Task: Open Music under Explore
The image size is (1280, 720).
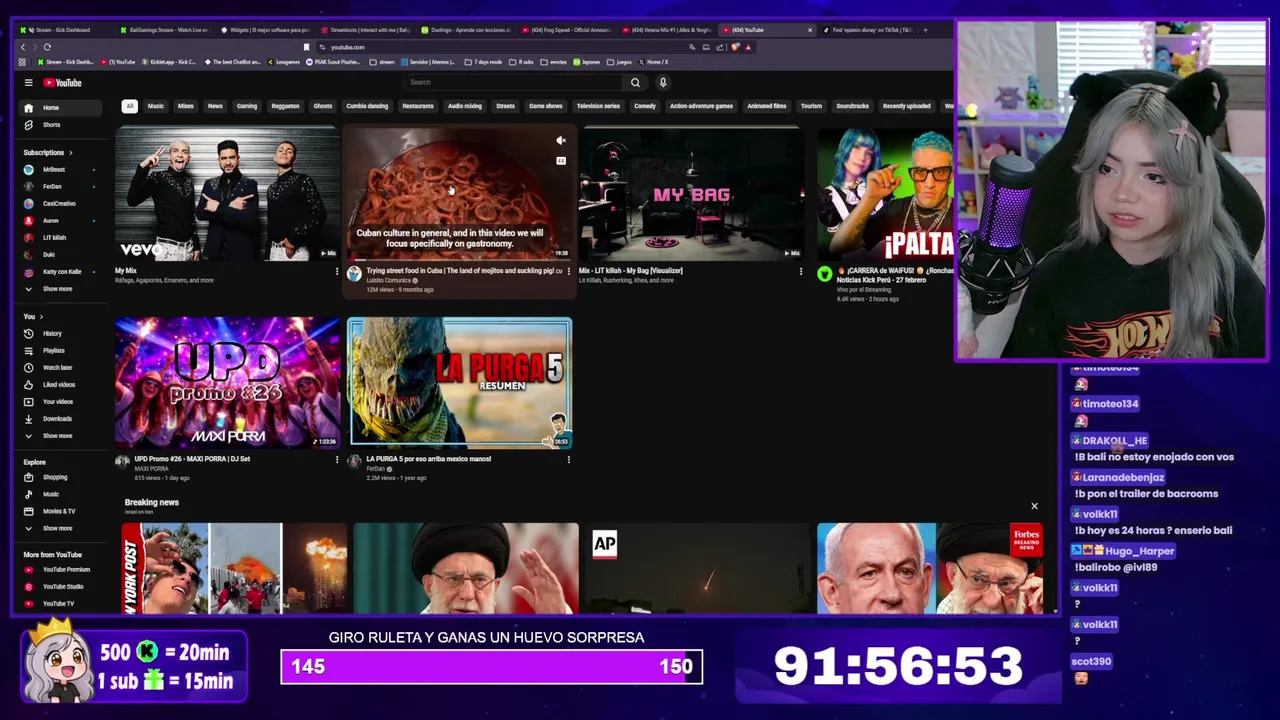Action: pyautogui.click(x=60, y=494)
